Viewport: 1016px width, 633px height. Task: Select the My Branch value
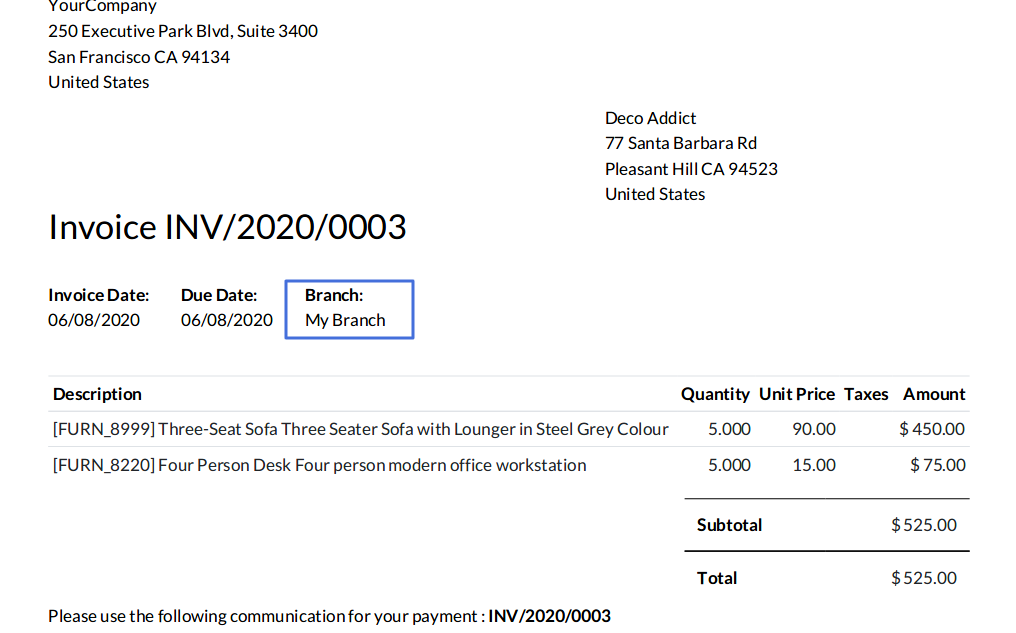[345, 321]
